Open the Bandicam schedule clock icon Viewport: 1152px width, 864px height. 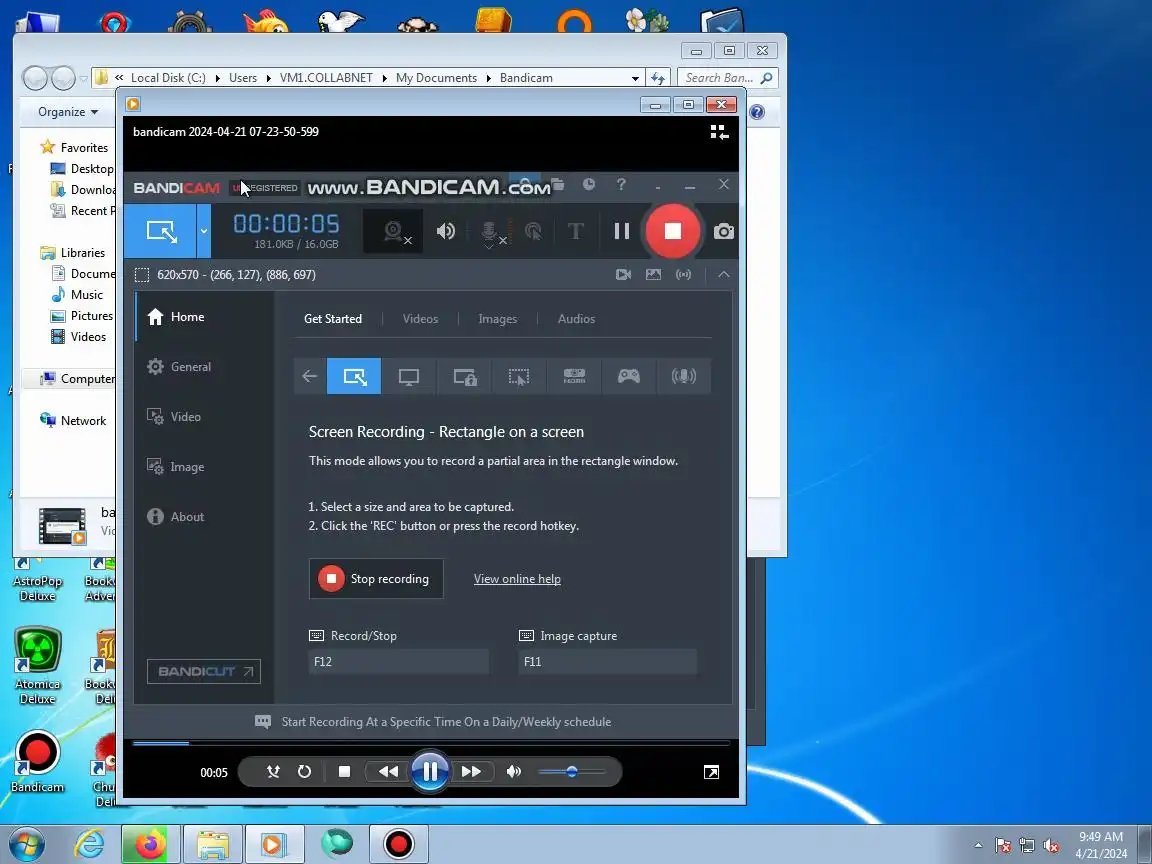coord(589,184)
